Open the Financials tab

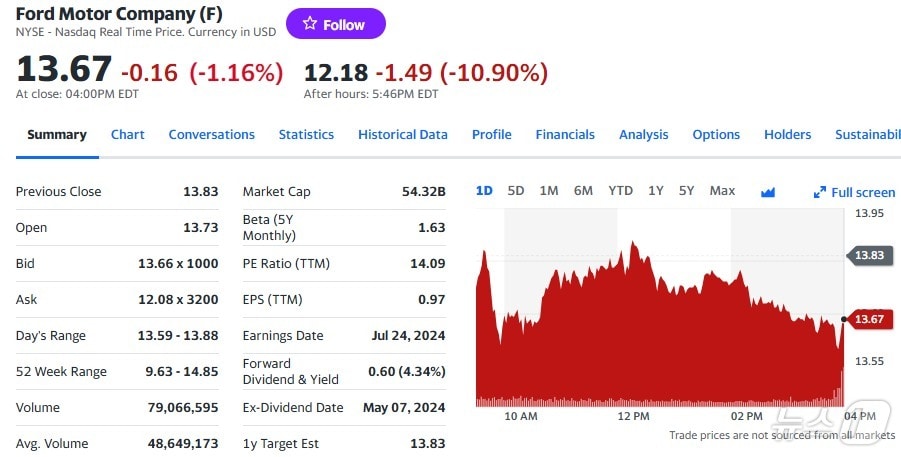pyautogui.click(x=565, y=135)
